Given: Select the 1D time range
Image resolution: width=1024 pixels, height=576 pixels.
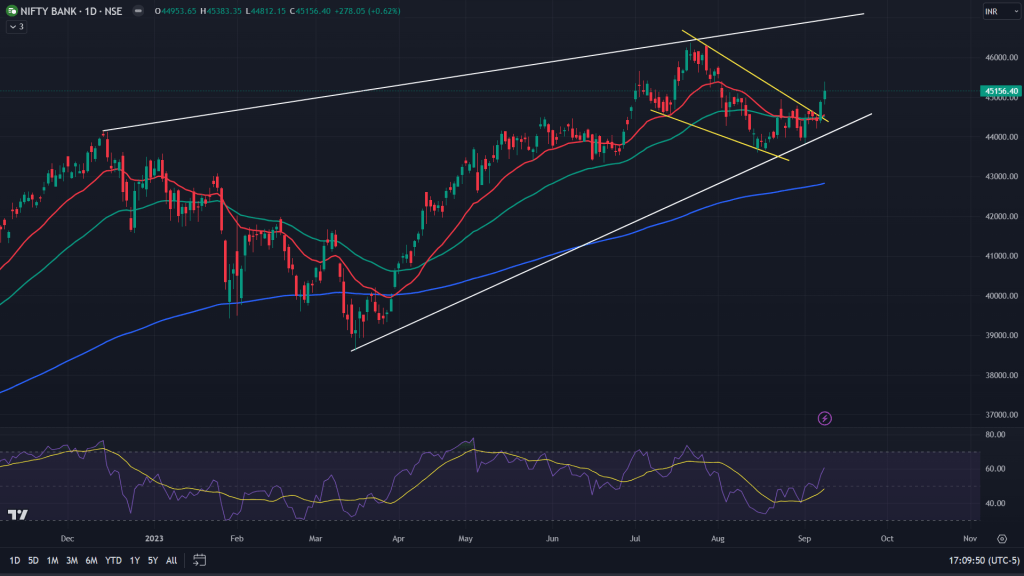Looking at the screenshot, I should pyautogui.click(x=15, y=560).
